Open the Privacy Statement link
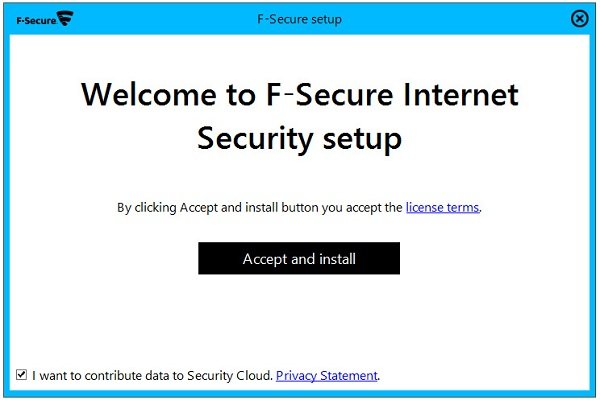 tap(327, 376)
